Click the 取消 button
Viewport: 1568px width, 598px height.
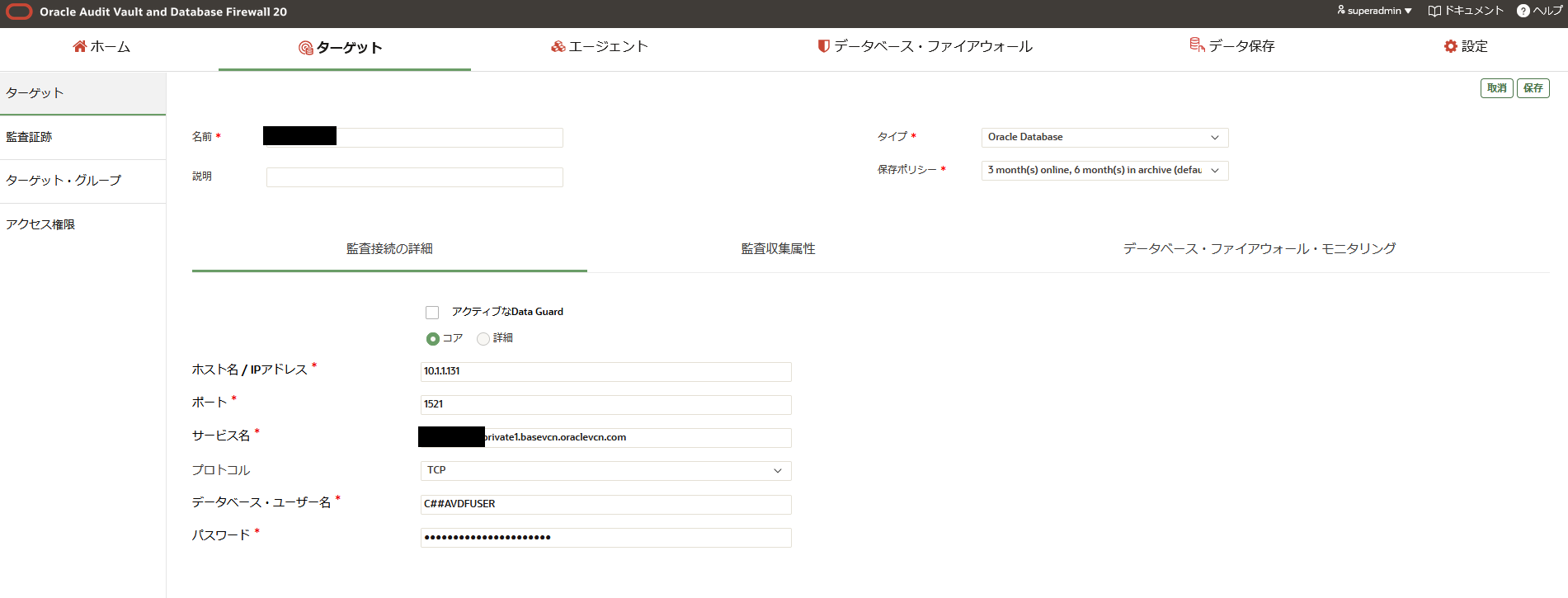coord(1496,88)
